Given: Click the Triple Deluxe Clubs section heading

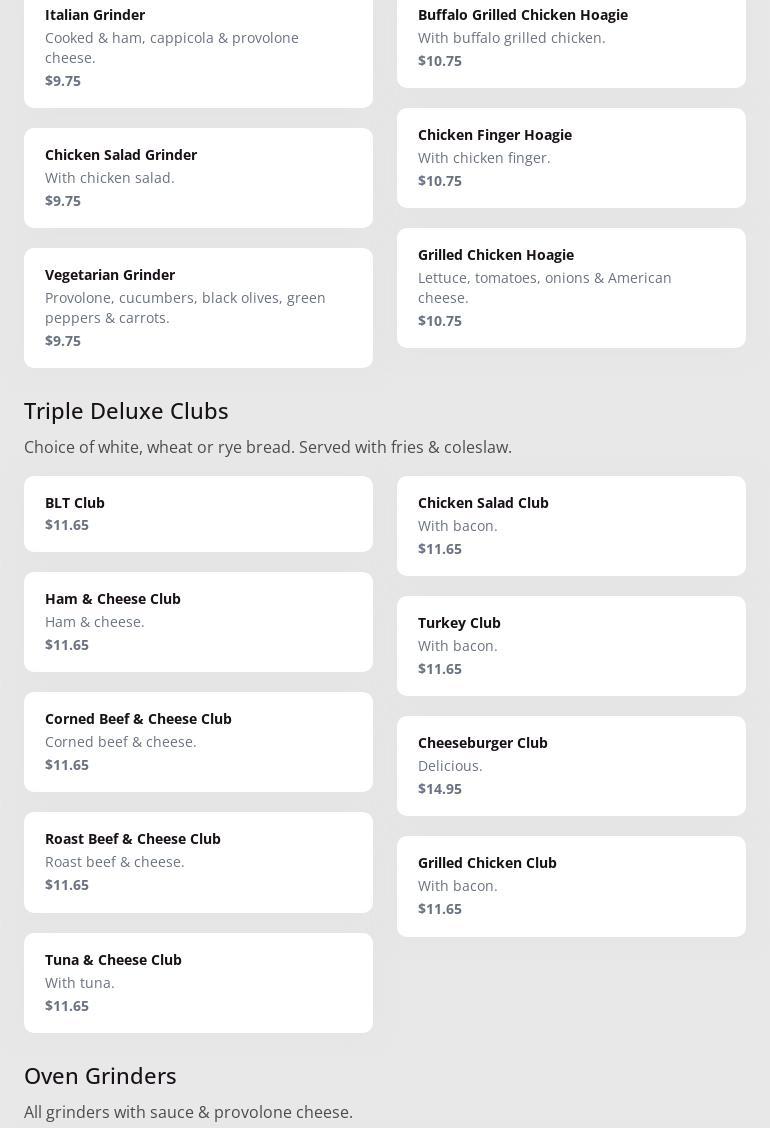Looking at the screenshot, I should (126, 410).
